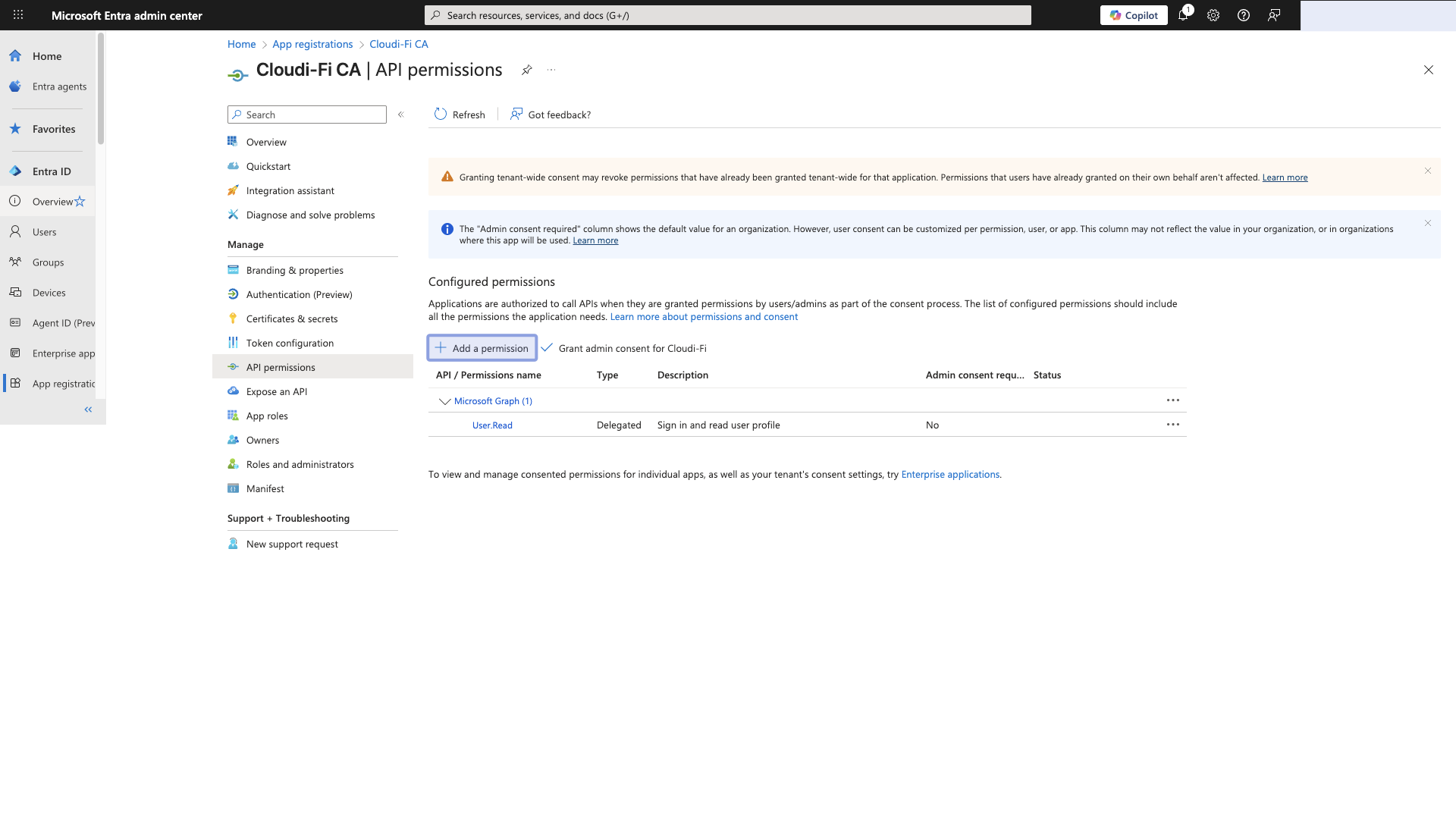The height and width of the screenshot is (819, 1456).
Task: Collapse the Microsoft Graph permissions group
Action: pyautogui.click(x=444, y=401)
